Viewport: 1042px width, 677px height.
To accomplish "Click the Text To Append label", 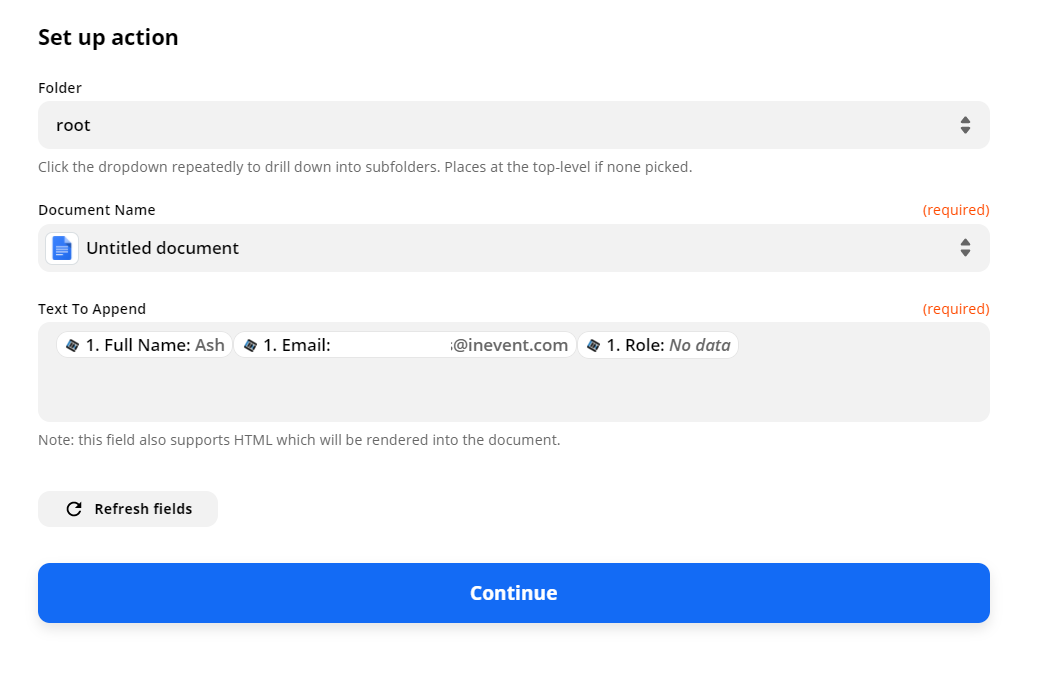I will click(92, 309).
